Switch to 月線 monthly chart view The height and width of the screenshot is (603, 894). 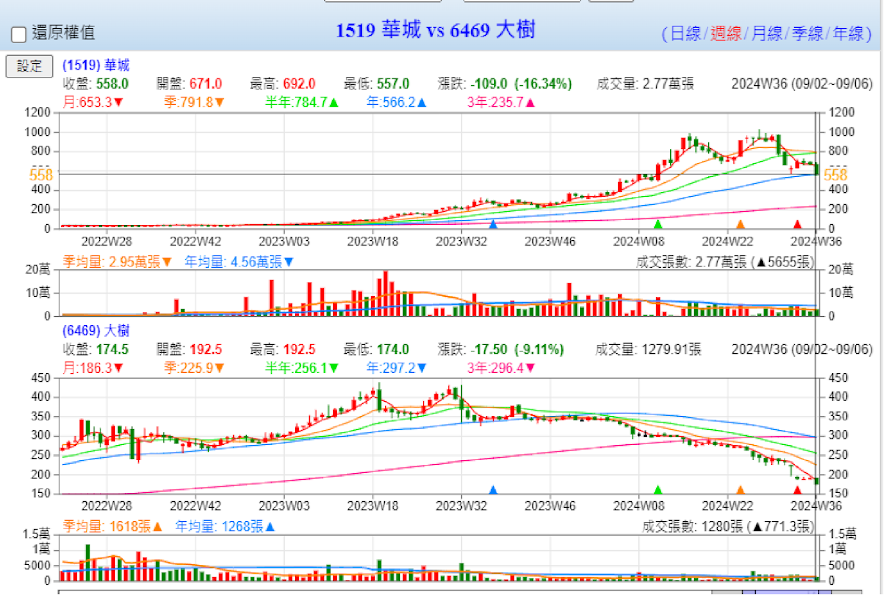pyautogui.click(x=766, y=34)
